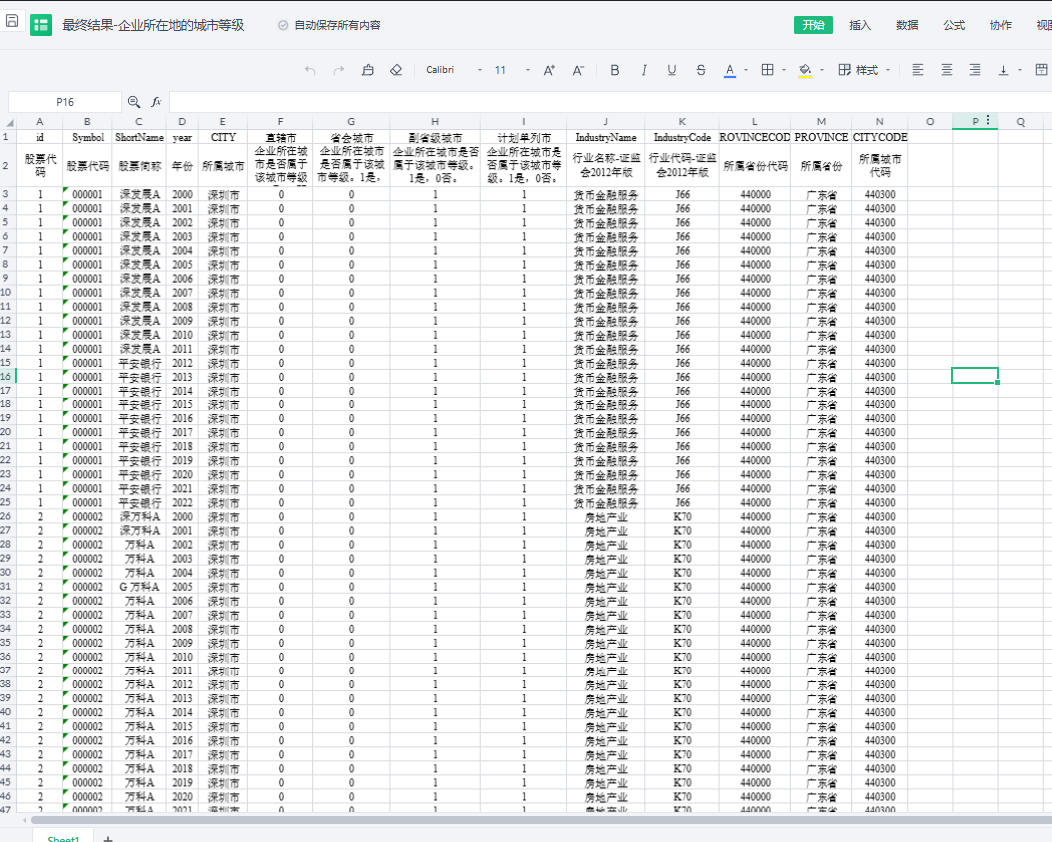Click the eraser clear-format icon
Viewport: 1052px width, 842px height.
(x=396, y=70)
